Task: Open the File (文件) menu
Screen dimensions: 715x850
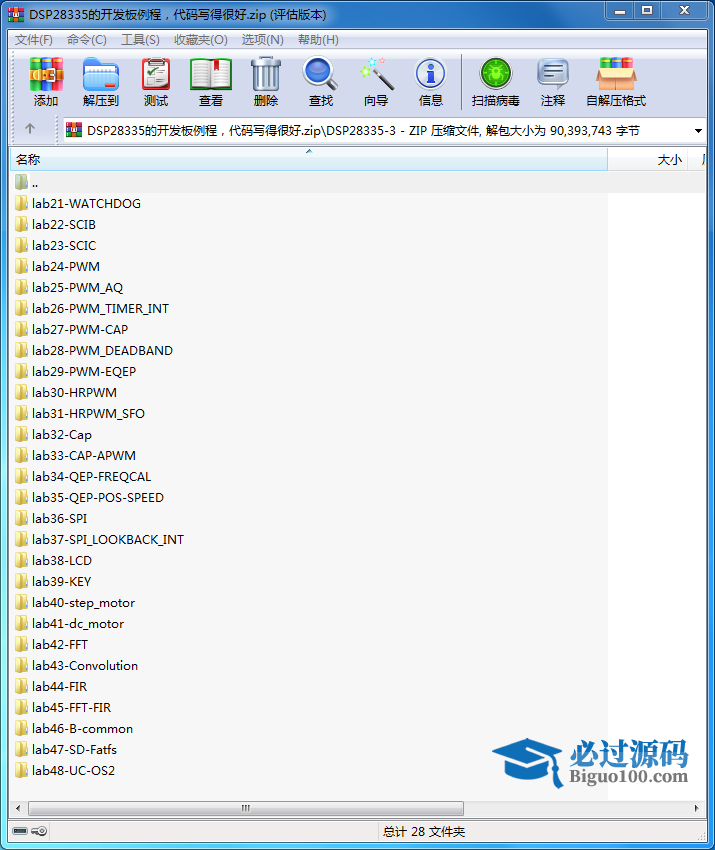Action: [34, 40]
